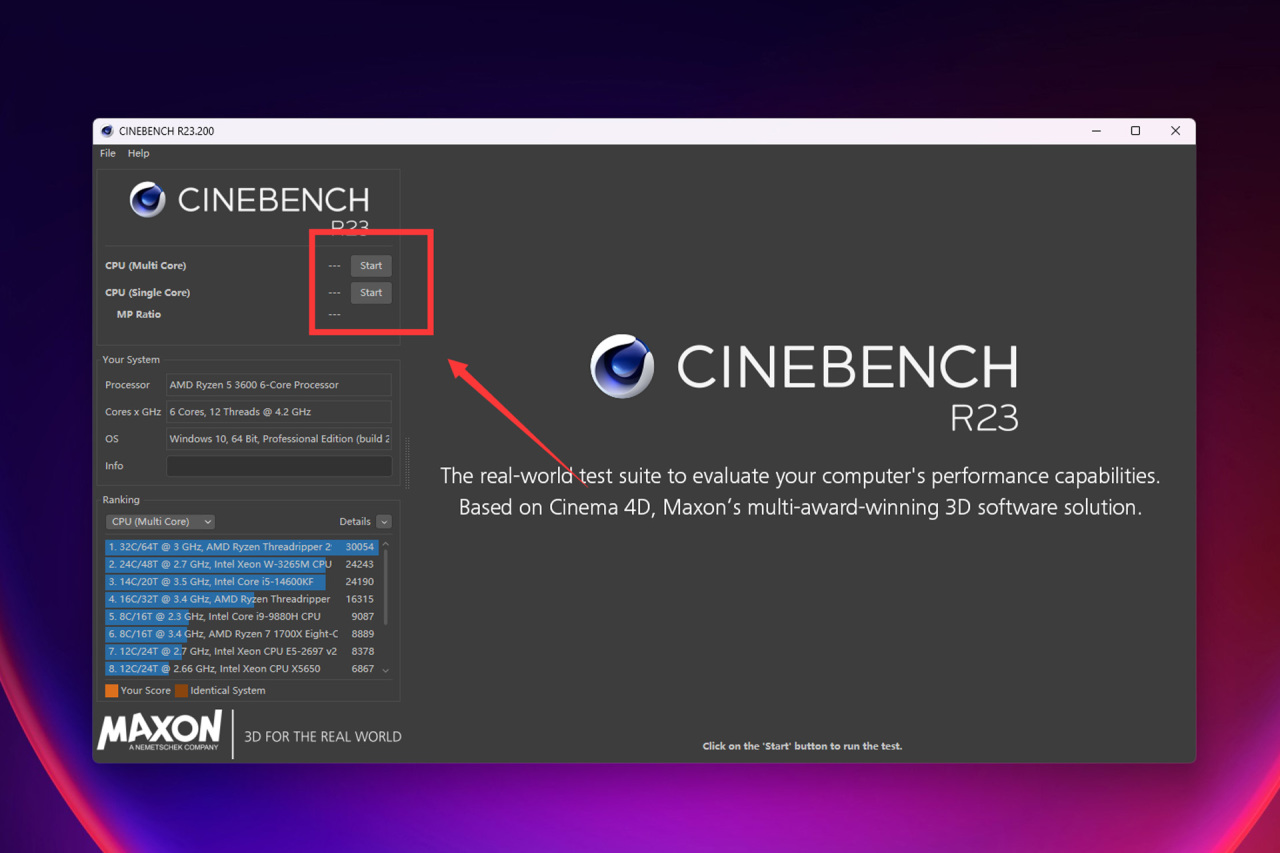Select ranking row 2, Intel Xeon W-3265M
Image resolution: width=1280 pixels, height=853 pixels.
pos(241,564)
